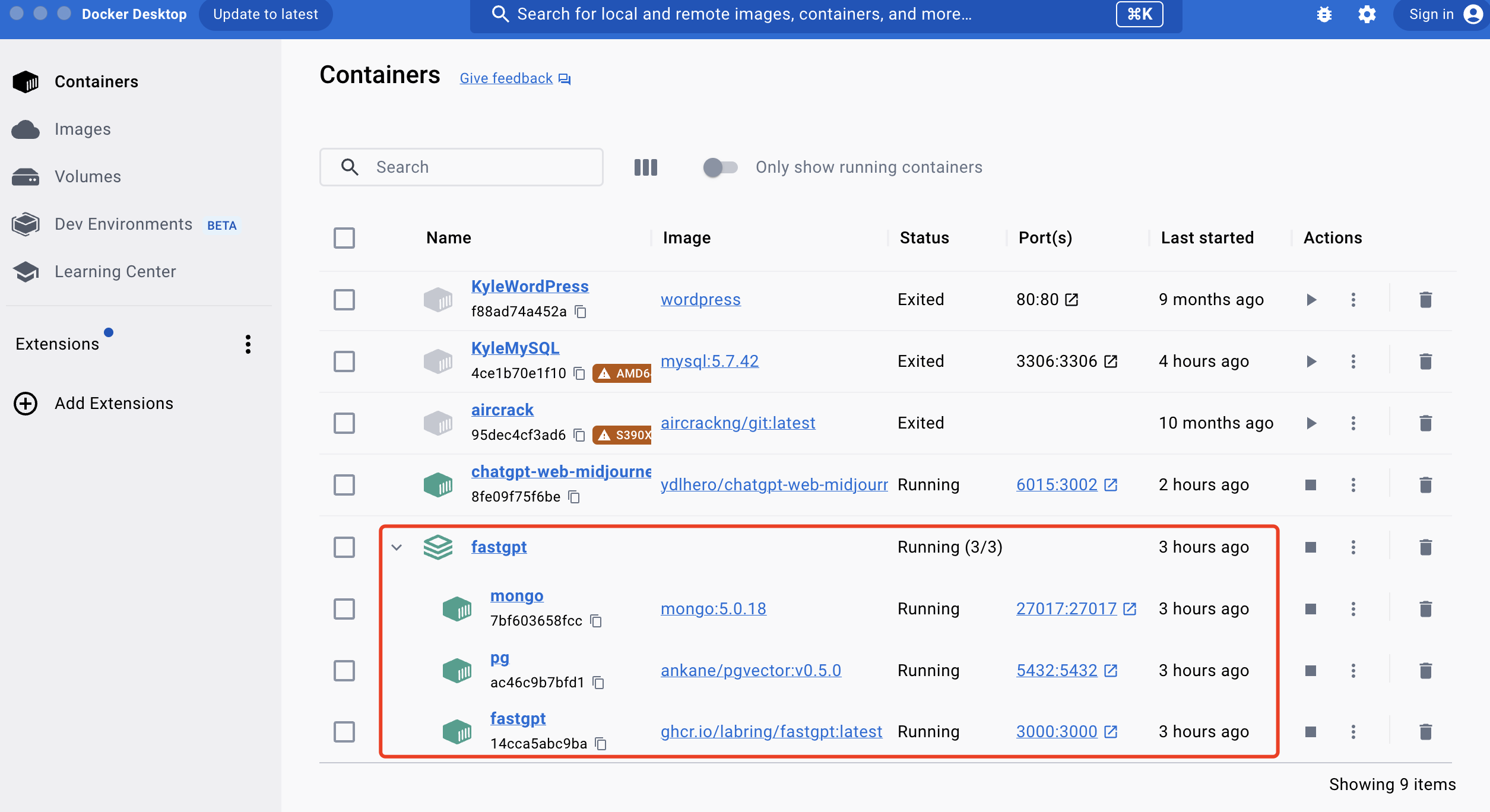Collapse the fastgpt compose group

coord(397,547)
